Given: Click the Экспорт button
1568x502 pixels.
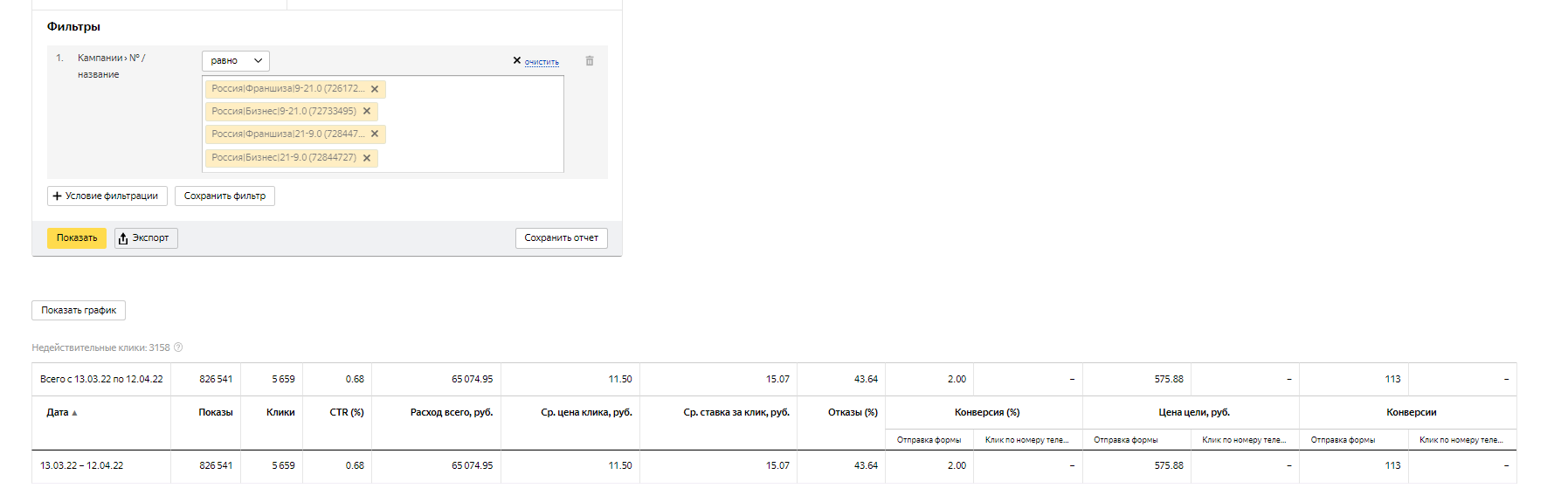Looking at the screenshot, I should pyautogui.click(x=146, y=238).
